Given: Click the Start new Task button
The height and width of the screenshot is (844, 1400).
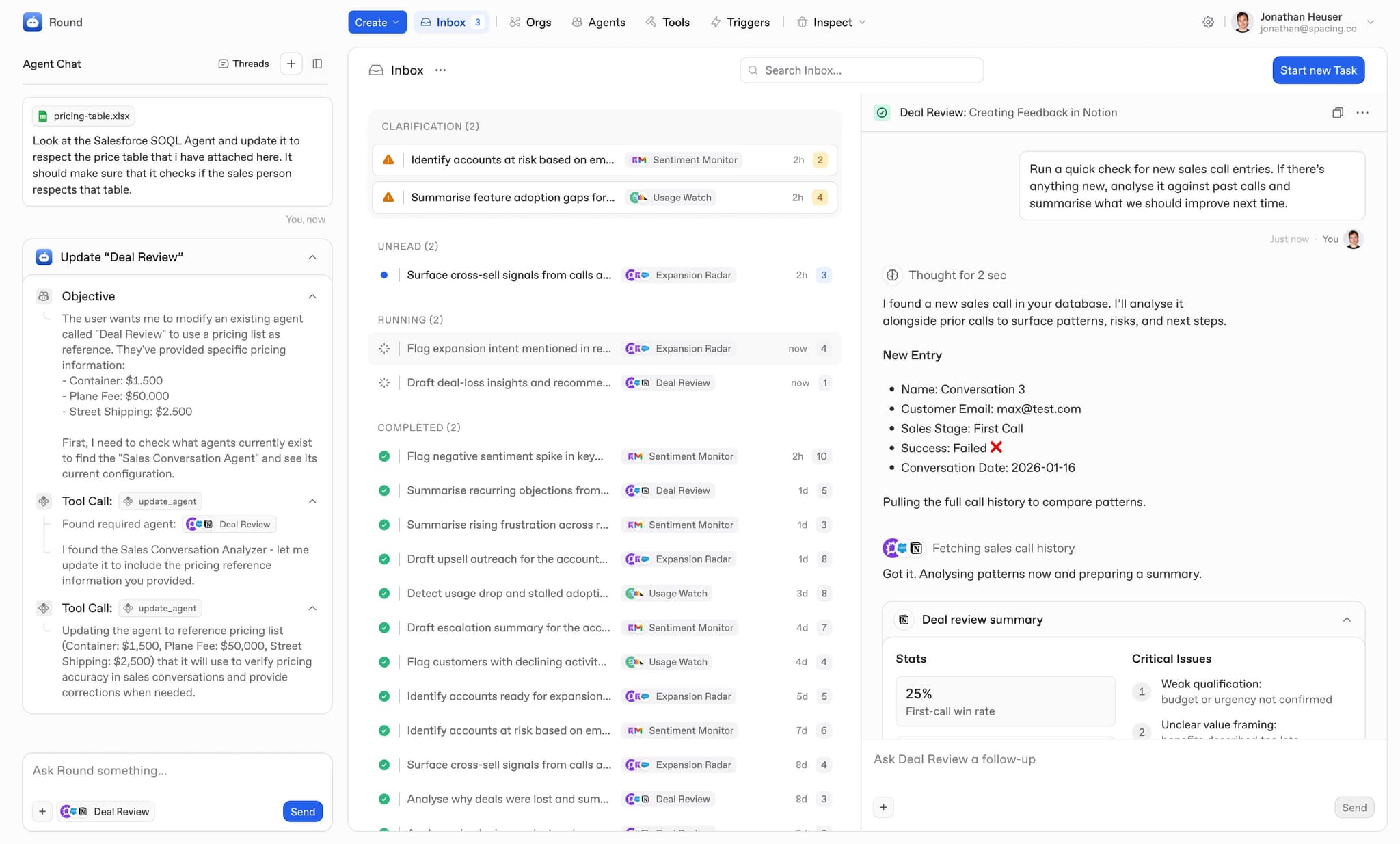Looking at the screenshot, I should pos(1318,70).
